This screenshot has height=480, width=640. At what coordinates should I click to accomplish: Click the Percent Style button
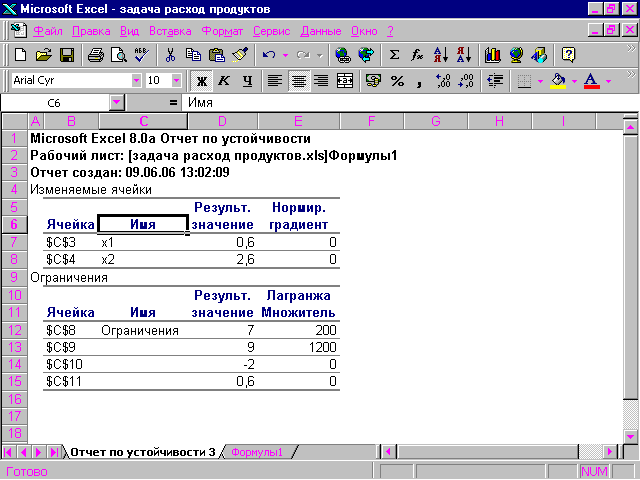[397, 80]
